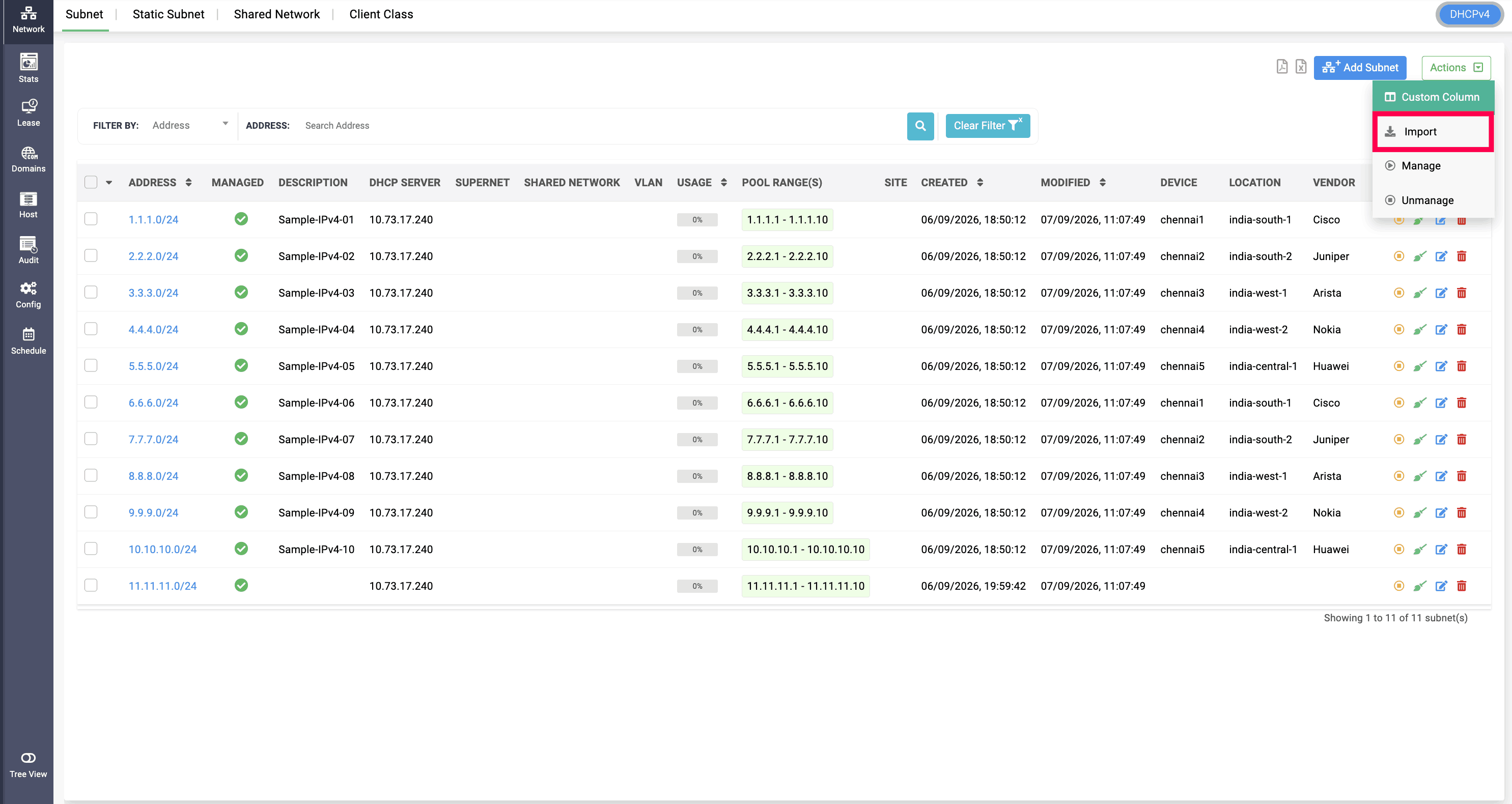Select the checkbox for 7.7.7.0/24 row
Image resolution: width=1512 pixels, height=804 pixels.
(91, 439)
